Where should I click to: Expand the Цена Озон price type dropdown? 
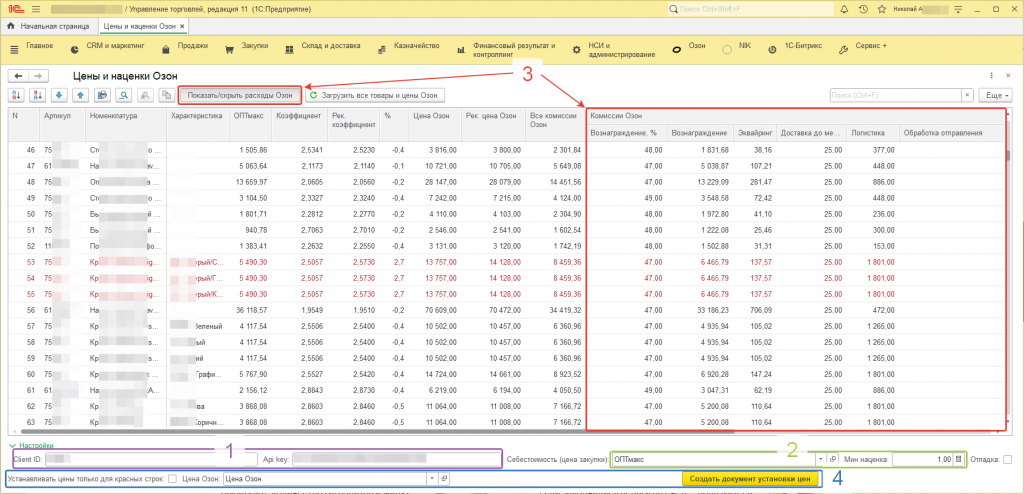432,479
